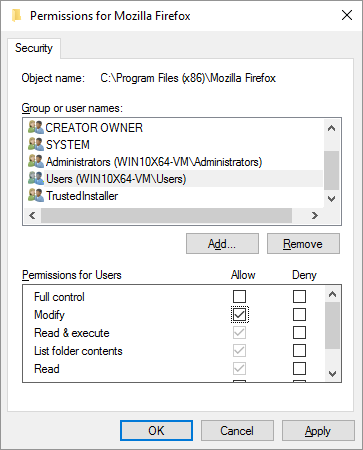Click the group list horizontal scrollbar thumb
The image size is (363, 450).
click(166, 215)
